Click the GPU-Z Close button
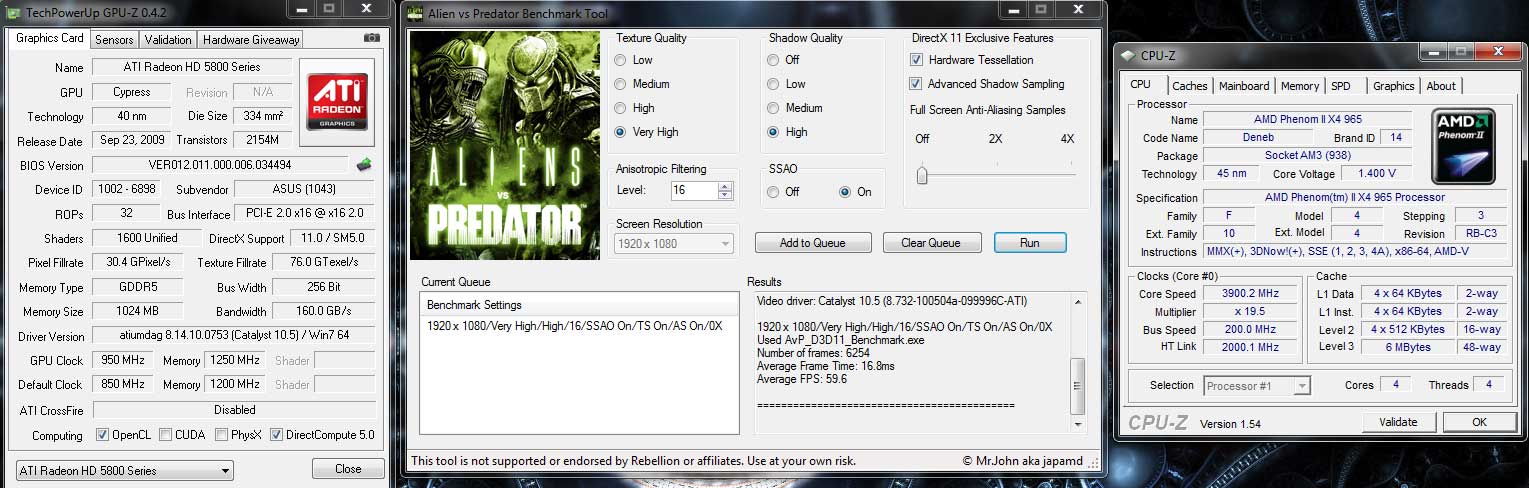 [x=348, y=469]
